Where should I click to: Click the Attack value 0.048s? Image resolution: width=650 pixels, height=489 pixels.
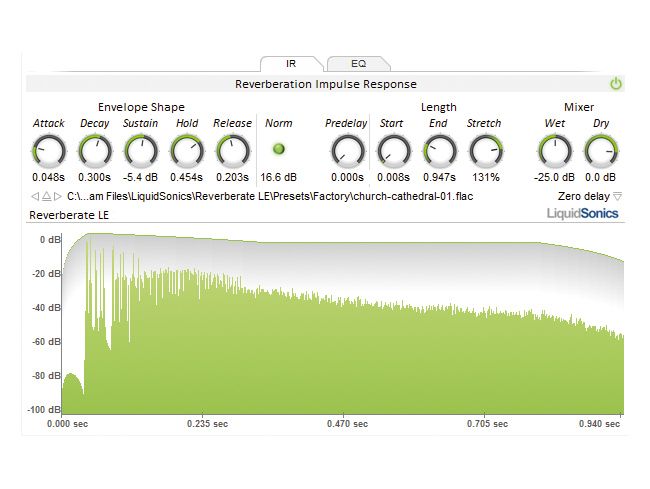[x=49, y=177]
